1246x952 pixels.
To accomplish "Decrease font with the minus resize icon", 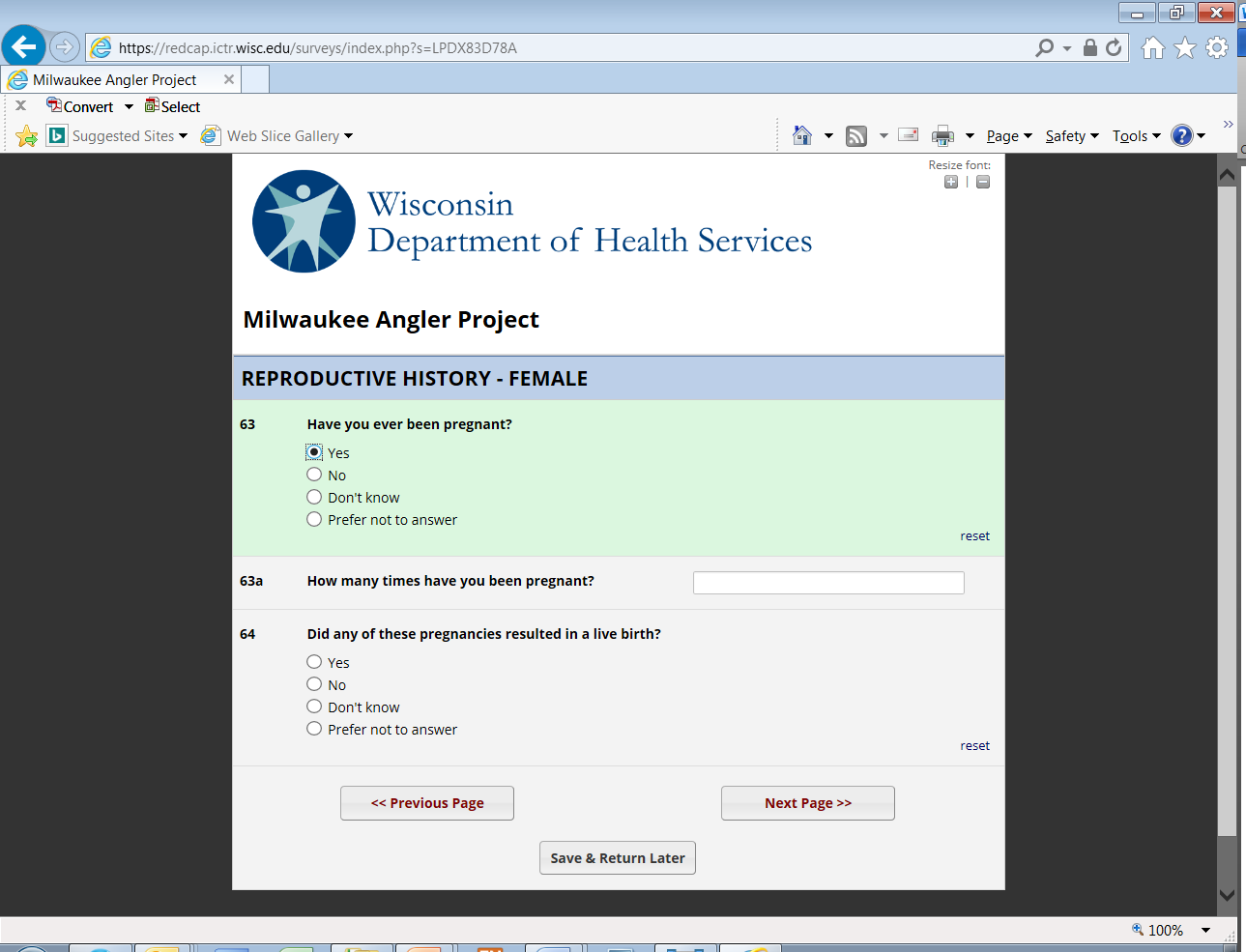I will click(x=983, y=182).
